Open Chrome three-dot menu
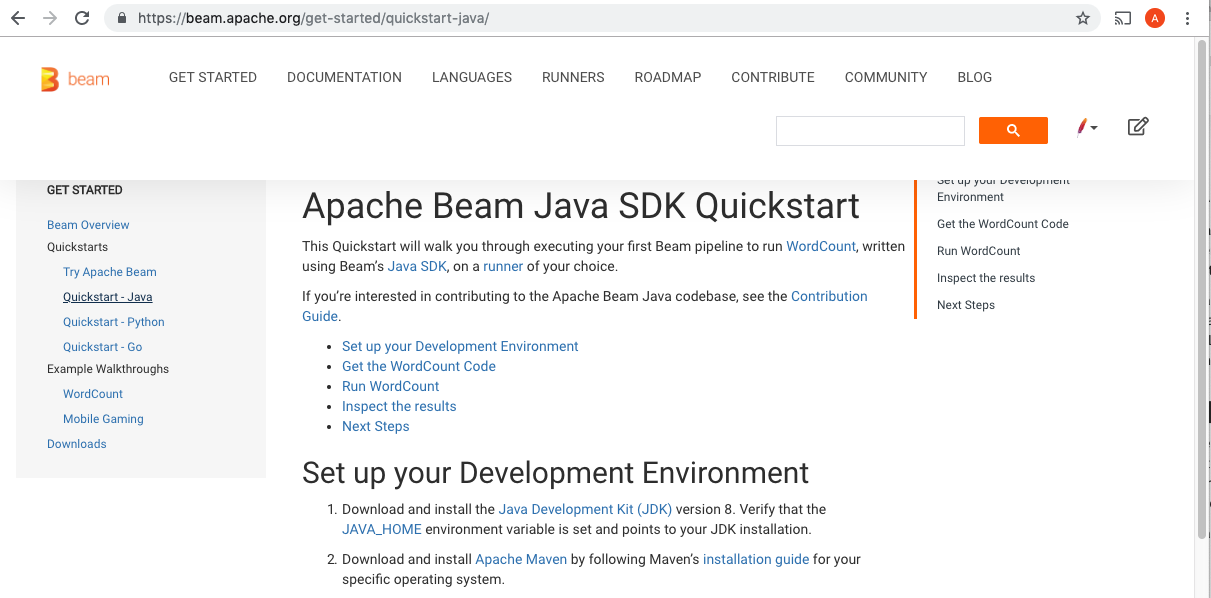 1188,18
